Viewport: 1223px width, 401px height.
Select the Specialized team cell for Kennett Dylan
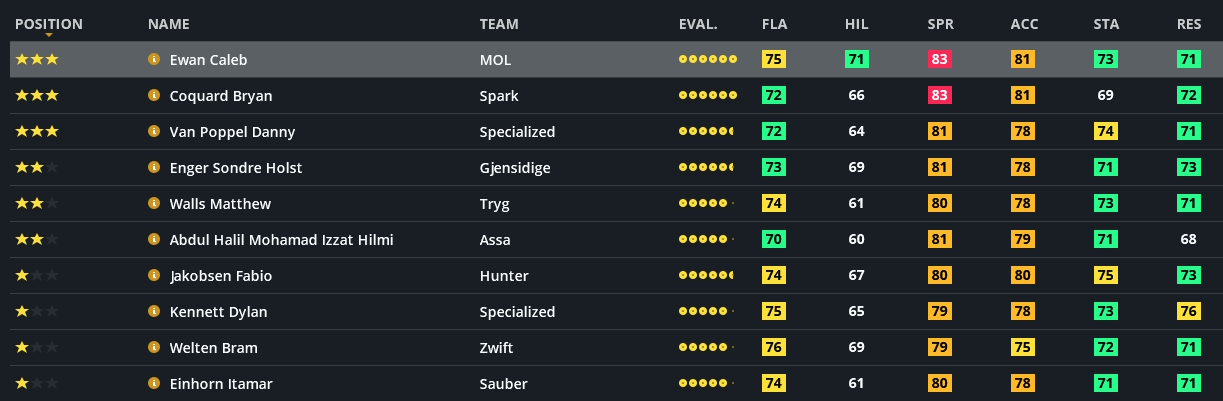pos(517,312)
